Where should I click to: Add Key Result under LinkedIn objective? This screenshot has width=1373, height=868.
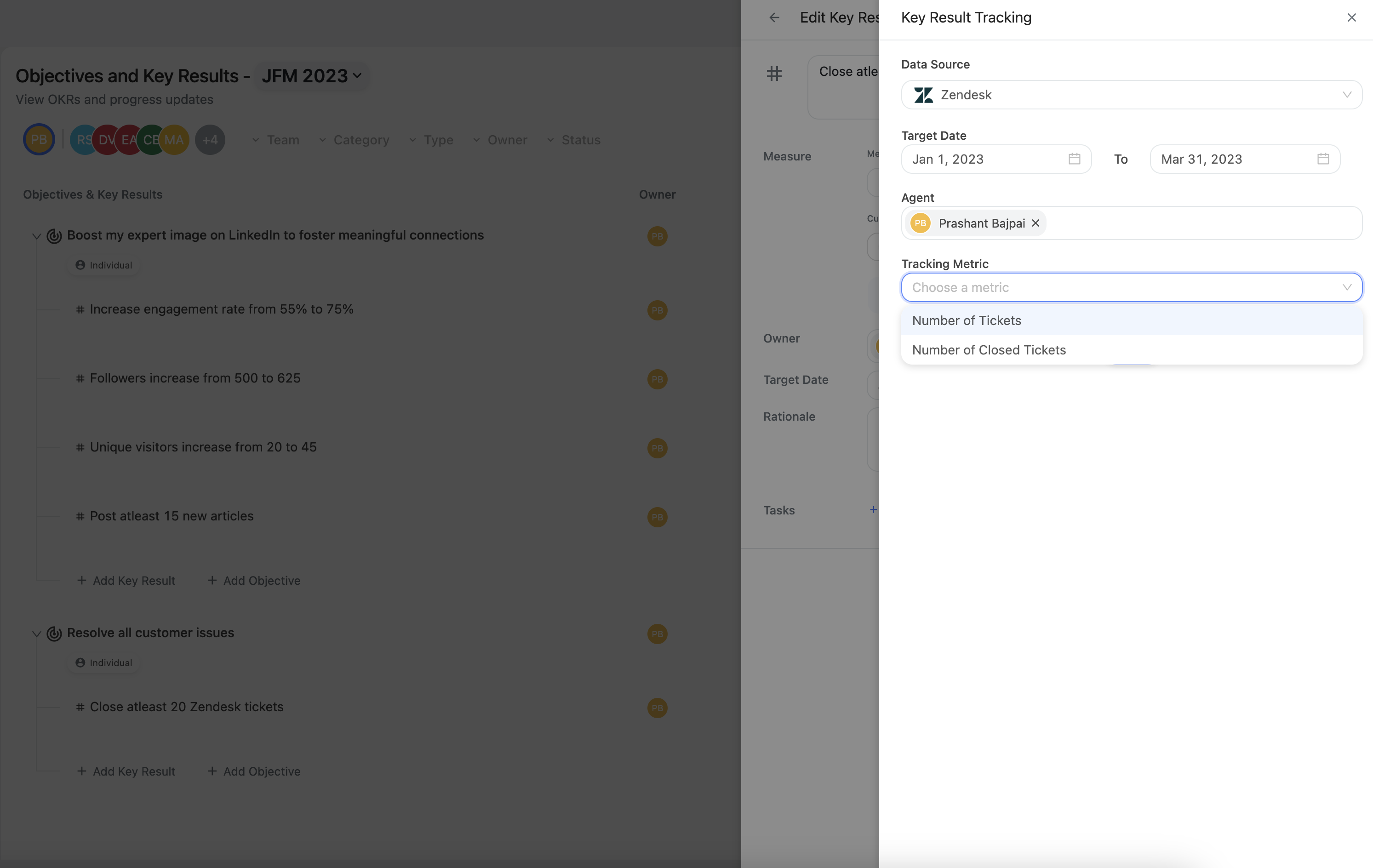tap(126, 581)
